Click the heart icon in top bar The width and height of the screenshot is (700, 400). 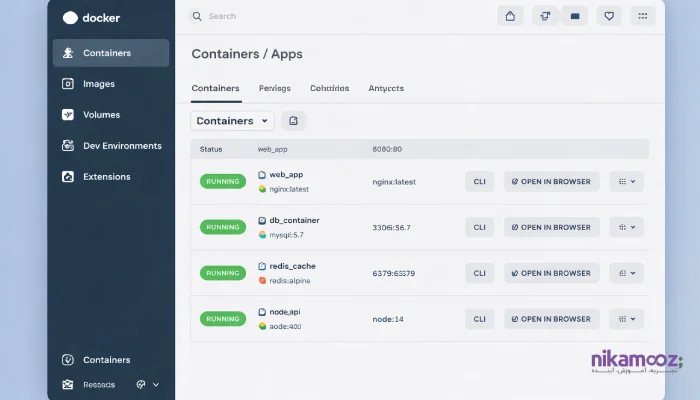click(609, 16)
